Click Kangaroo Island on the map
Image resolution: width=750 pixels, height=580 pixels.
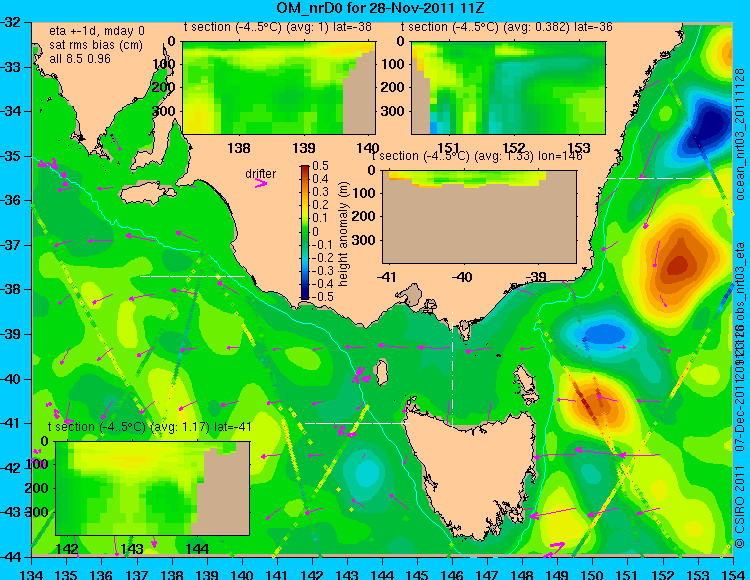147,193
